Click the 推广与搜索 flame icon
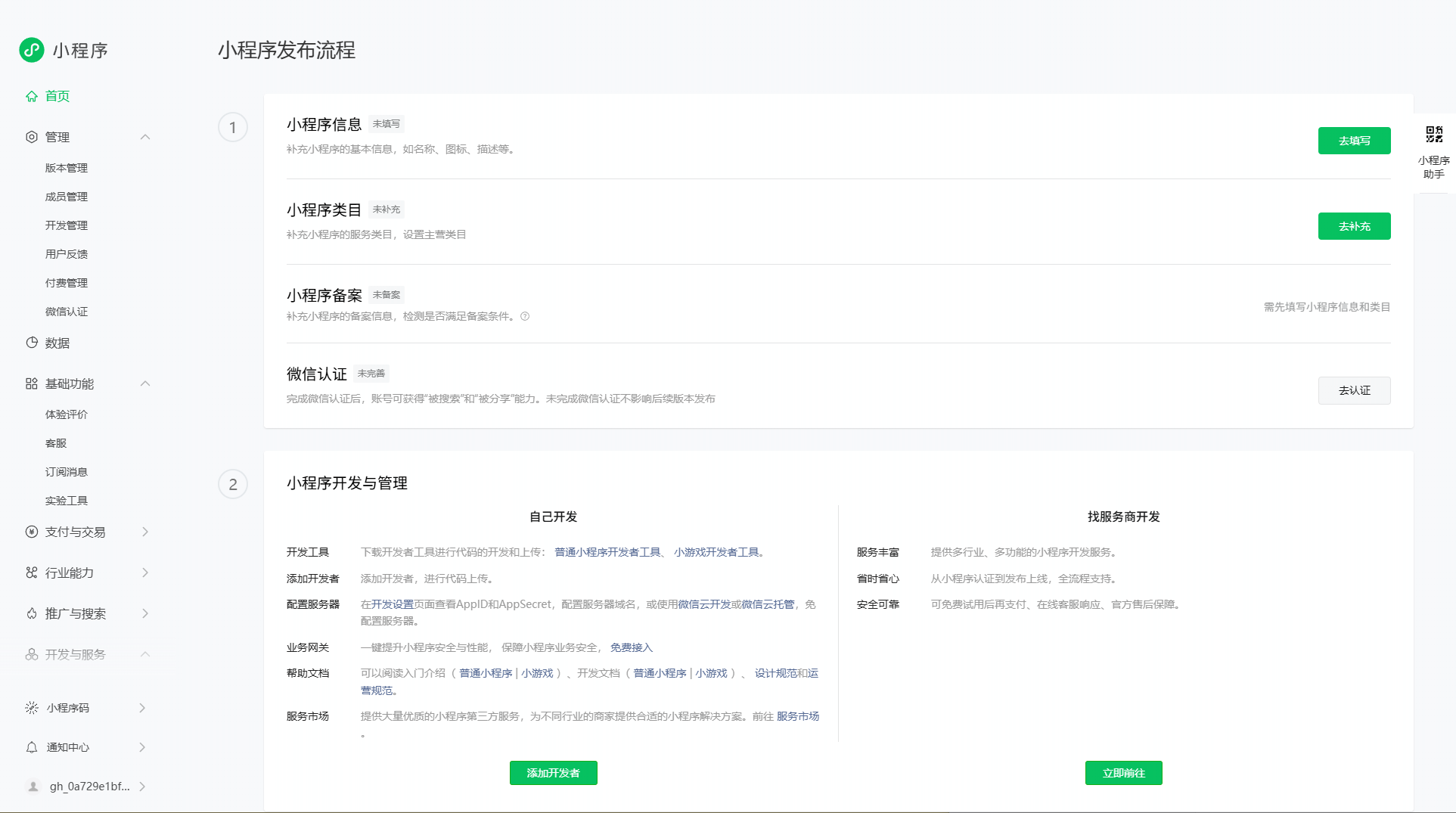 32,613
